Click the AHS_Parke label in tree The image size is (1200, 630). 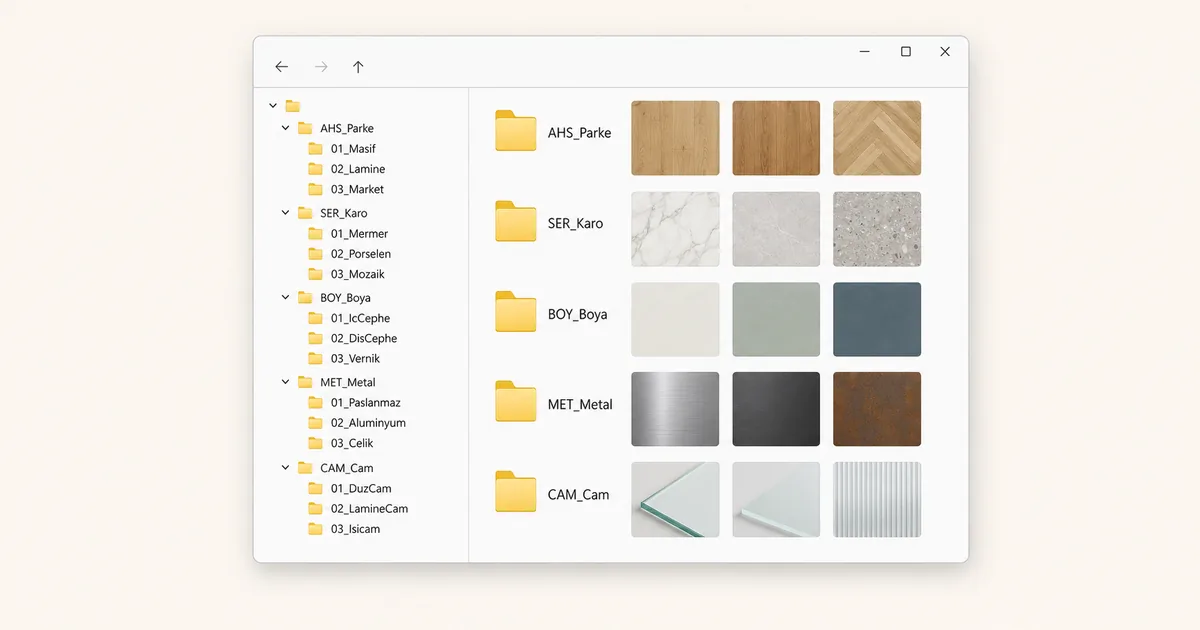pos(347,128)
